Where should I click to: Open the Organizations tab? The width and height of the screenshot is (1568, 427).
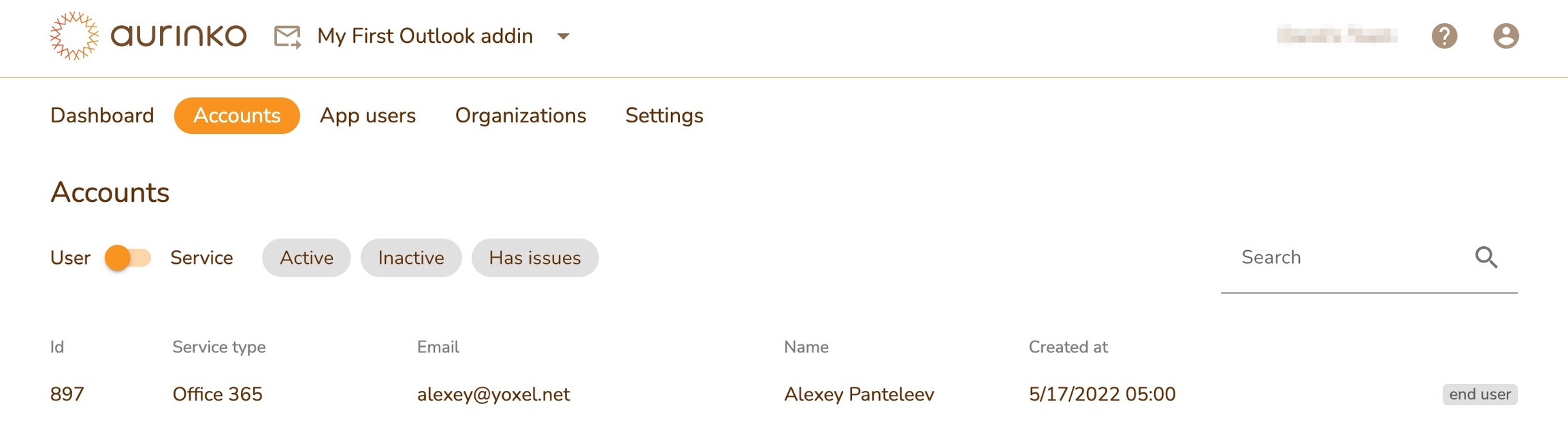point(521,116)
